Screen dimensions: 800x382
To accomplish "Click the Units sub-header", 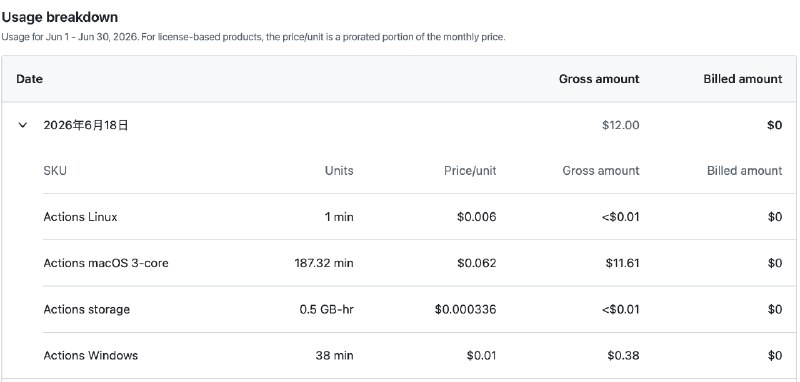I will tap(339, 170).
